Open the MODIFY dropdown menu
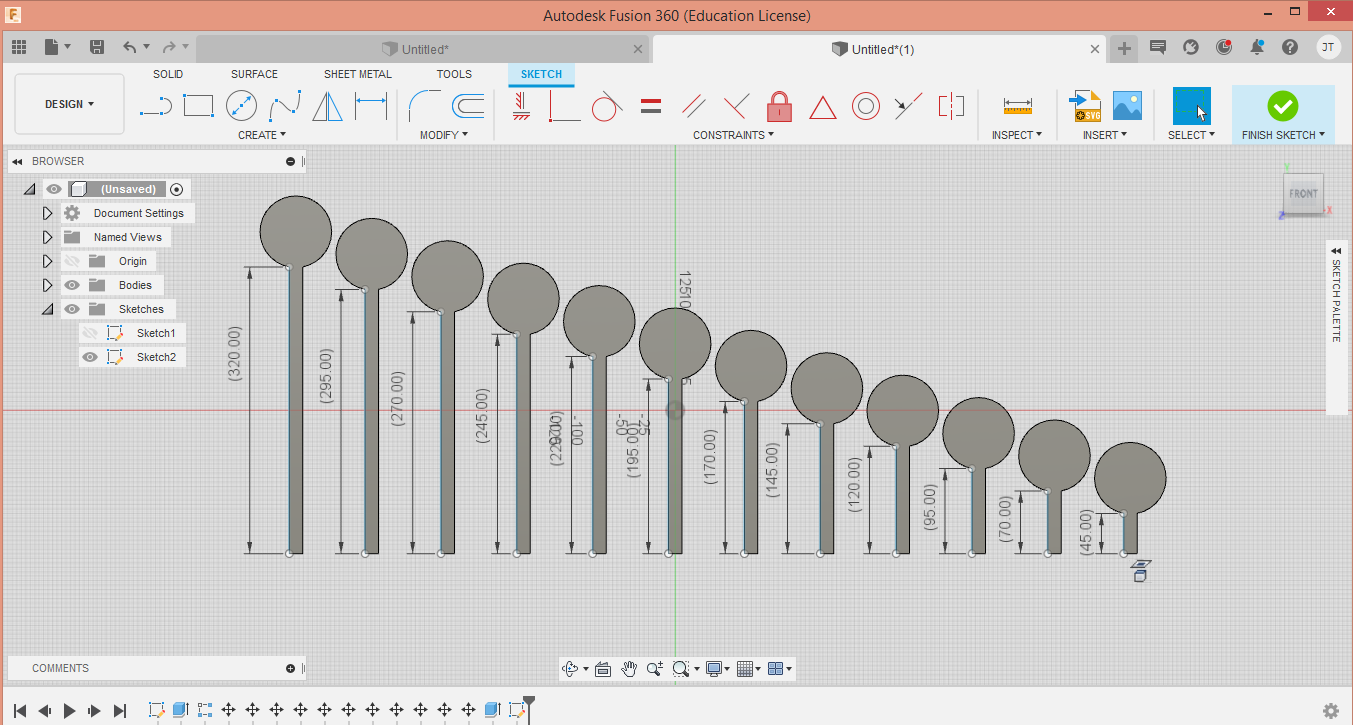Screen dimensions: 1353x725 (x=444, y=135)
